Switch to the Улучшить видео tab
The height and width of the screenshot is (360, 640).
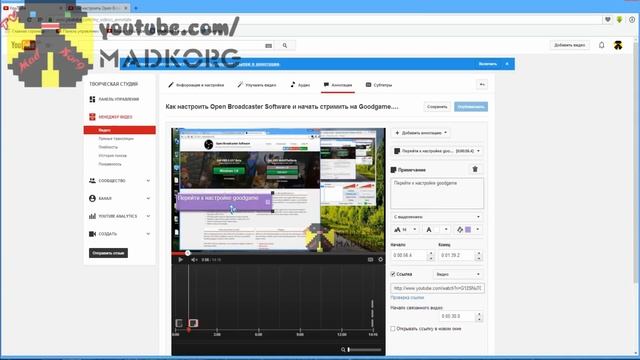[x=257, y=85]
